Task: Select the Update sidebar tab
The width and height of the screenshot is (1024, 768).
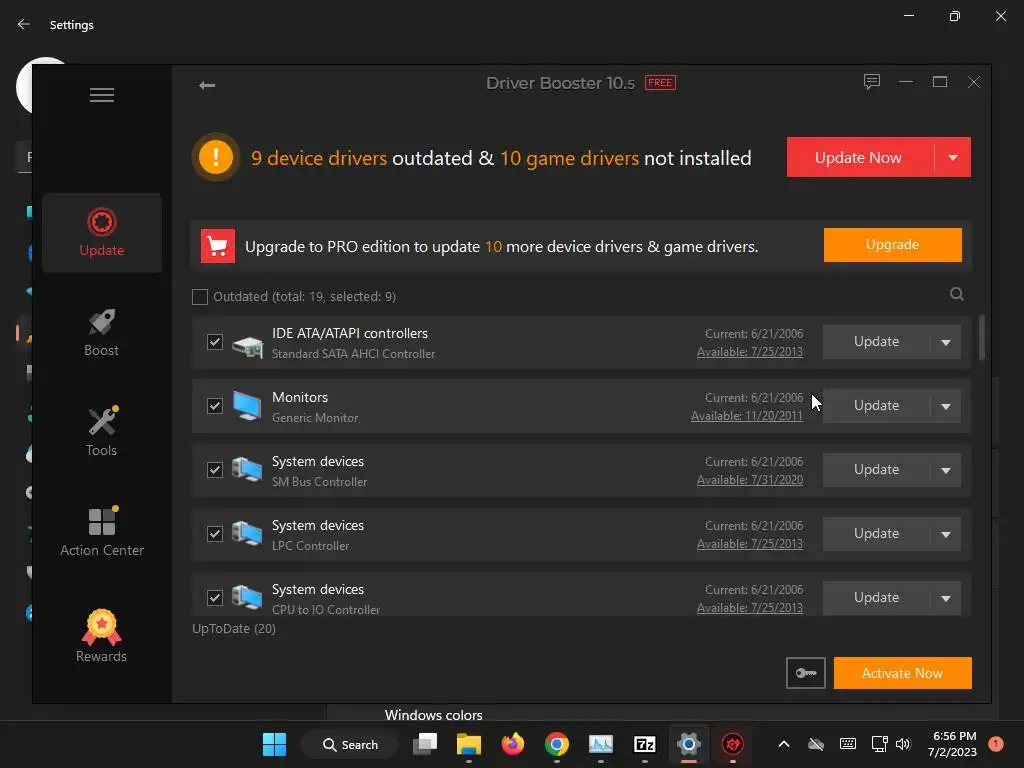Action: 102,232
